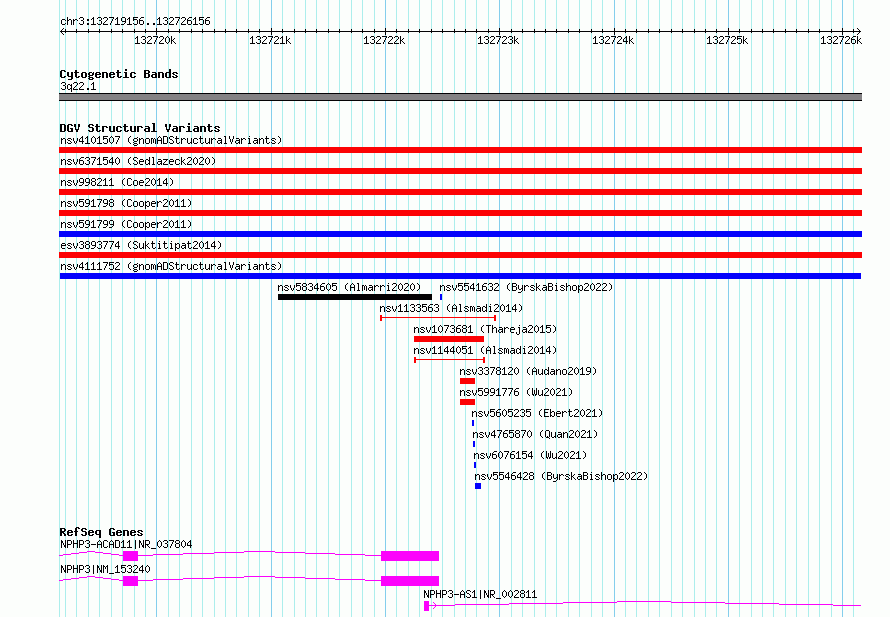Open the NPHP3|NM_153240 gene label
Viewport: 890px width, 617px height.
coord(105,569)
